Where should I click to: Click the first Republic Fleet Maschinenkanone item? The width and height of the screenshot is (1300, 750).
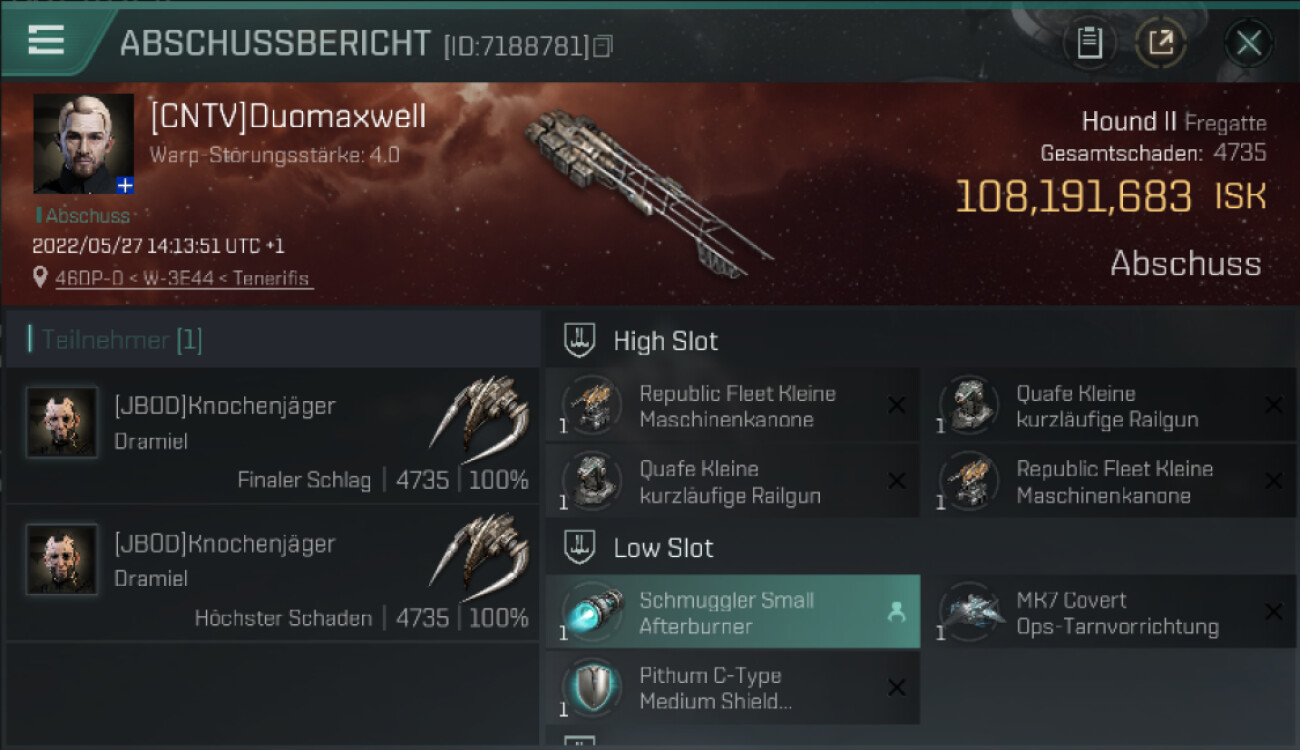click(733, 405)
